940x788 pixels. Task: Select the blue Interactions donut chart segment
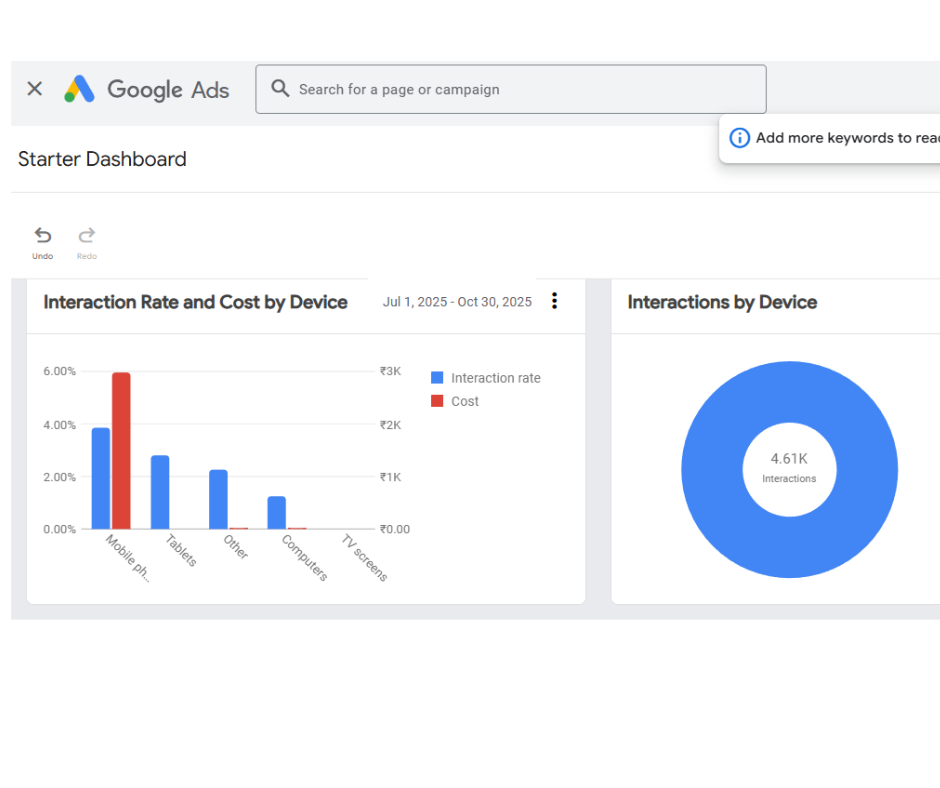790,390
